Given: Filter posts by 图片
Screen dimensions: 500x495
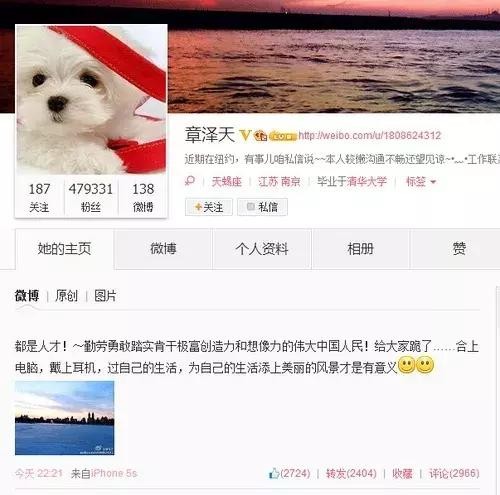Looking at the screenshot, I should click(105, 296).
